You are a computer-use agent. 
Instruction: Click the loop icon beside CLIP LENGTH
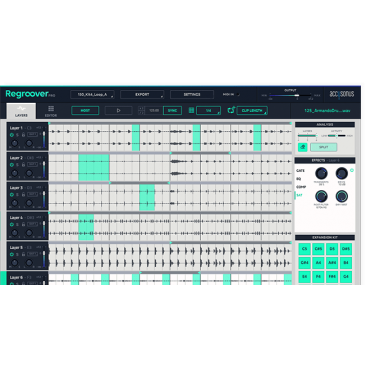point(231,110)
